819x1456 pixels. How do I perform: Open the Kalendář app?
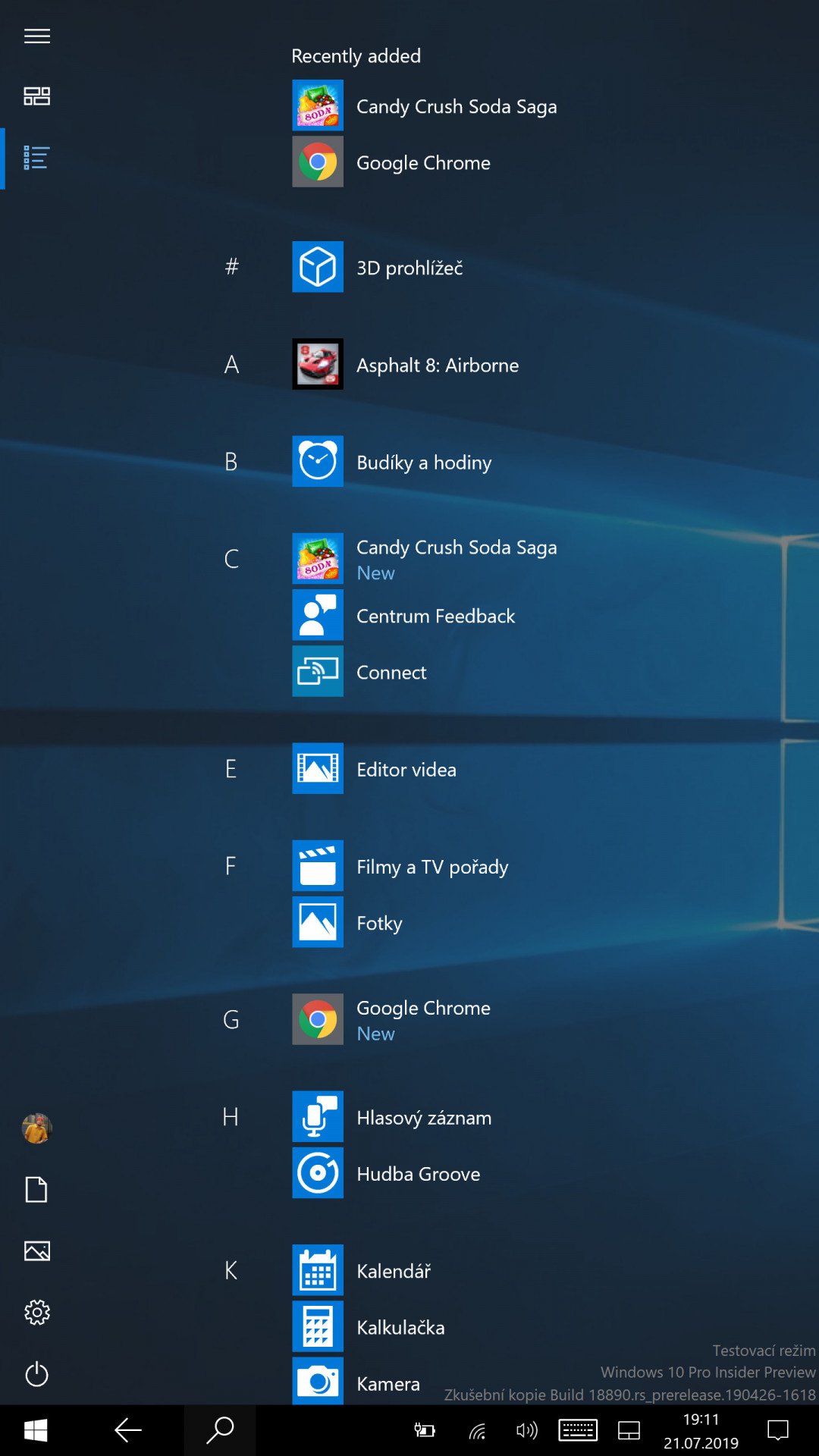coord(362,1270)
